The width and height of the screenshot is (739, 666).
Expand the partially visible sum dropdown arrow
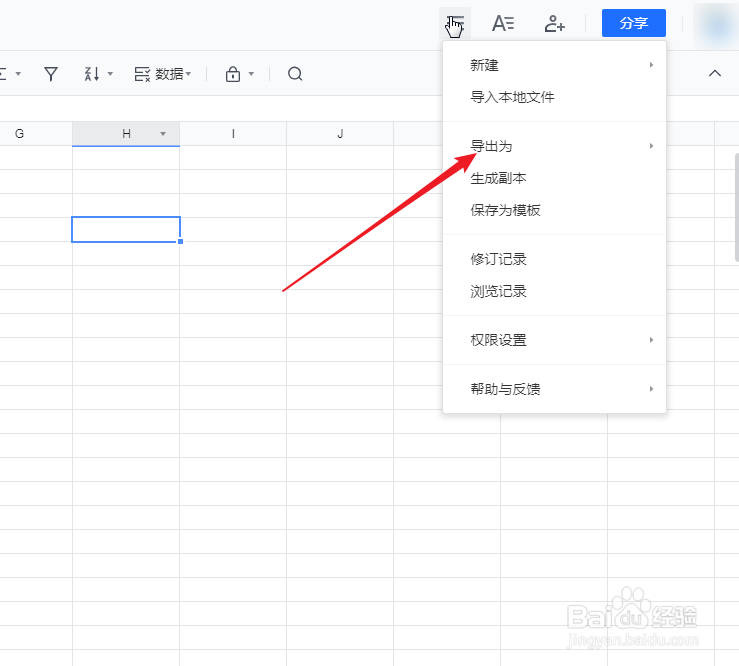pyautogui.click(x=18, y=74)
